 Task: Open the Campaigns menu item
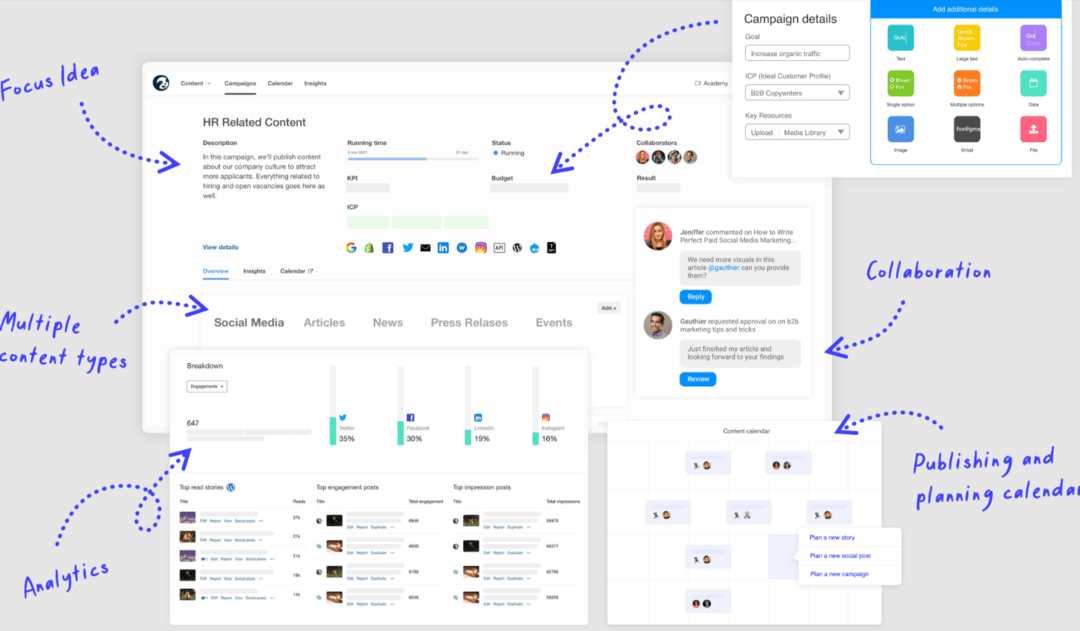click(x=240, y=84)
